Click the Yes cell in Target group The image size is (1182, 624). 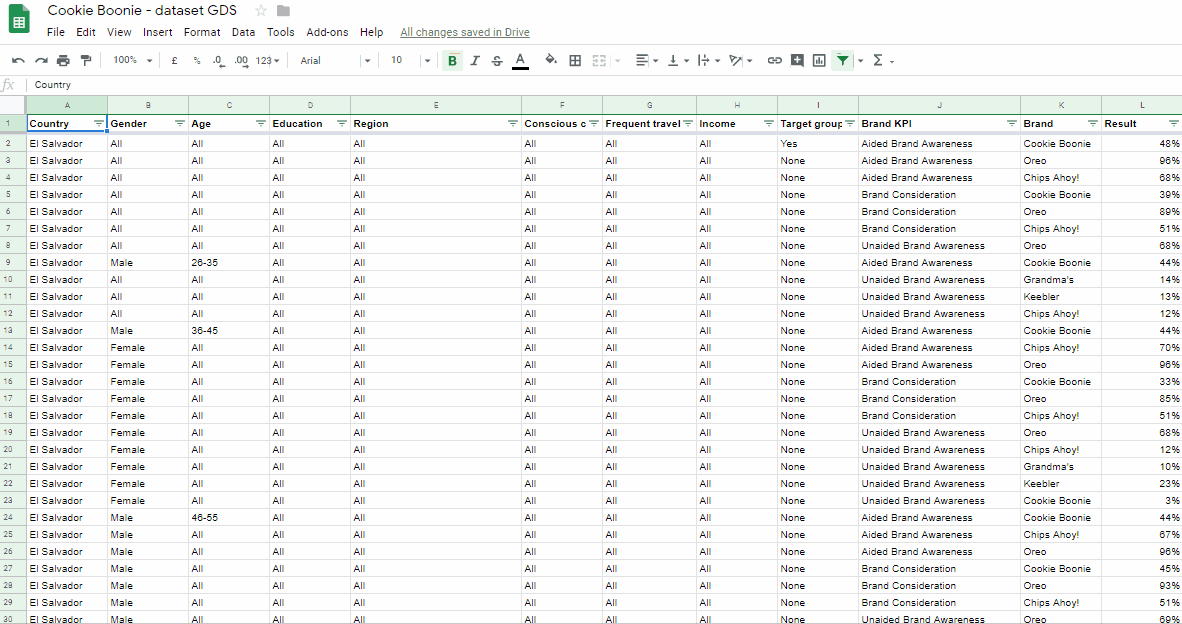pyautogui.click(x=818, y=143)
